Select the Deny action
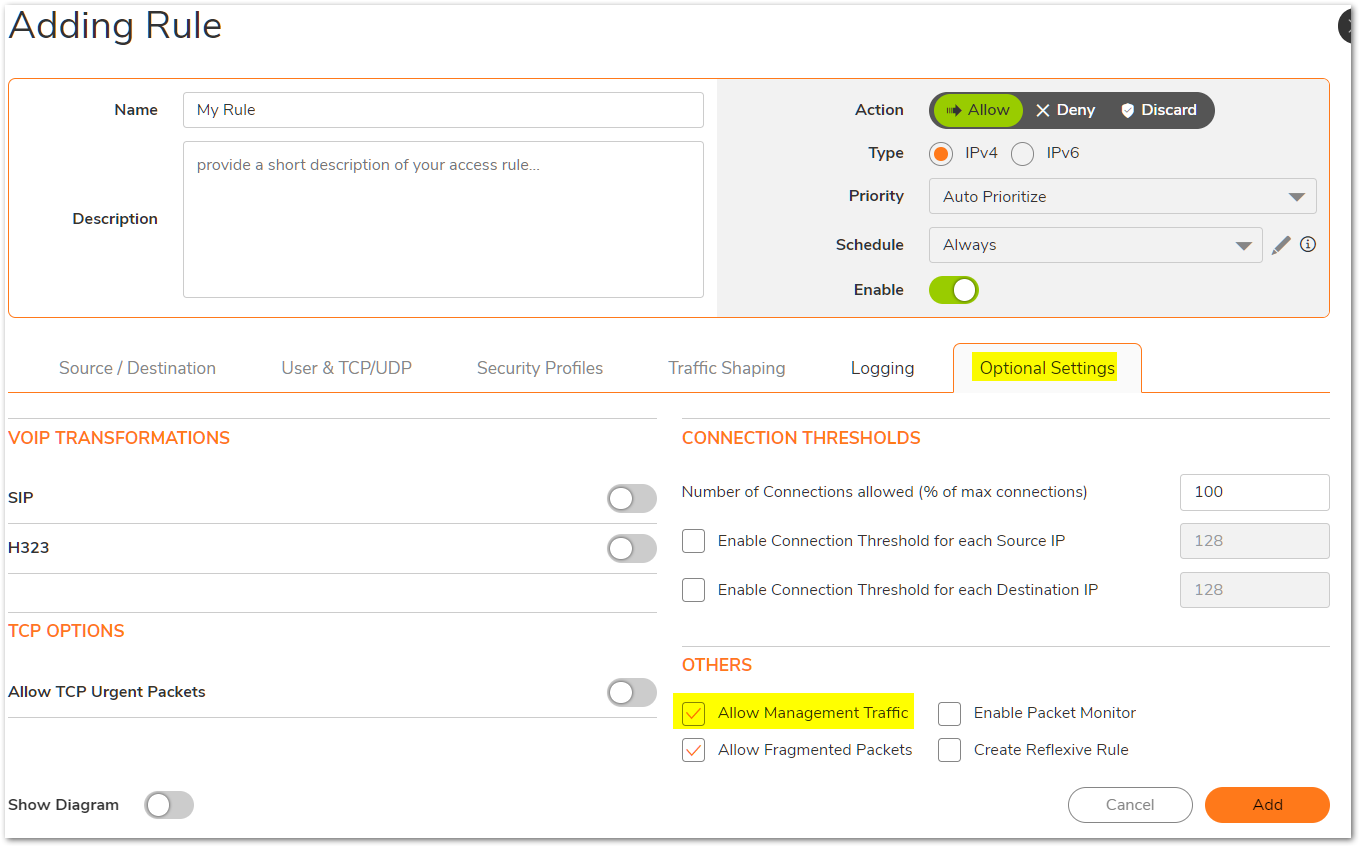1360x847 pixels. 1065,110
